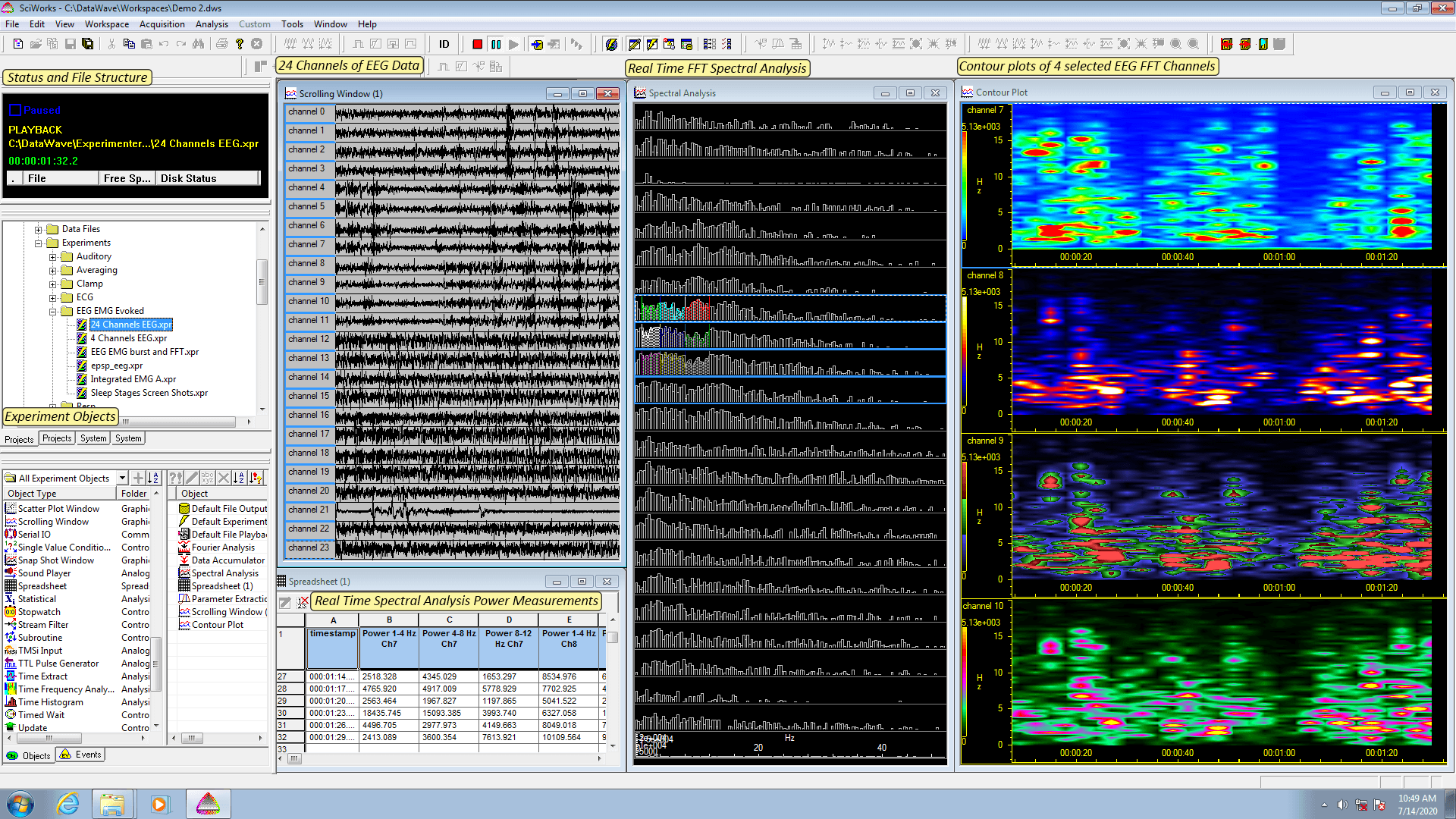Viewport: 1456px width, 819px height.
Task: Click the yellow question mark Help icon
Action: 240,44
